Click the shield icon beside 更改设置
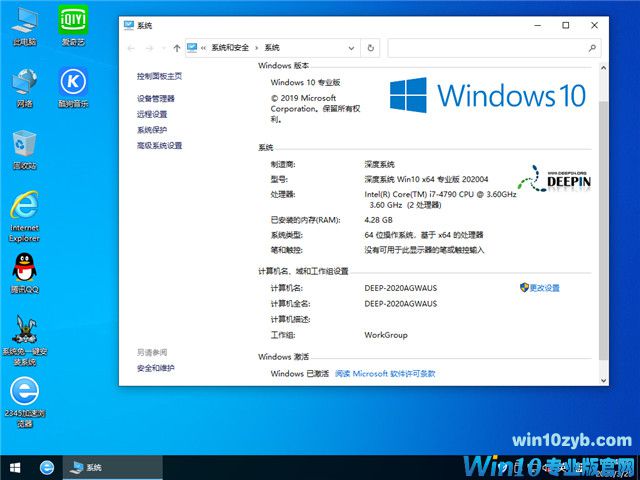640x480 pixels. (x=524, y=287)
